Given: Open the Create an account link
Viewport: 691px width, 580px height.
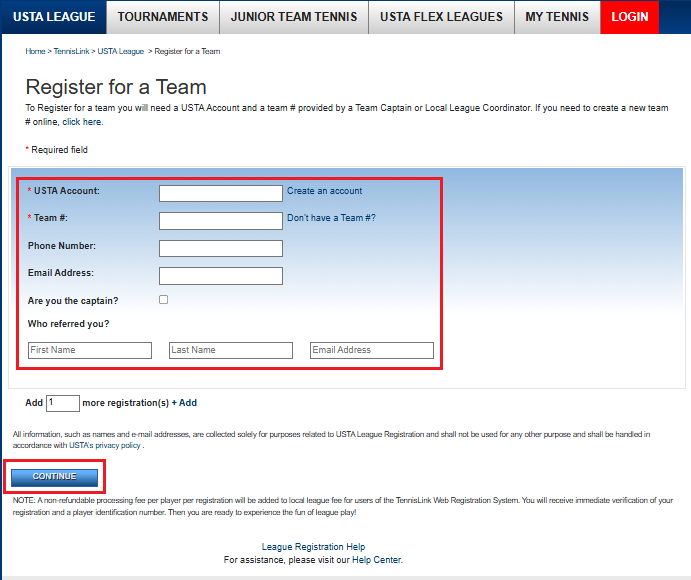Looking at the screenshot, I should click(x=324, y=191).
